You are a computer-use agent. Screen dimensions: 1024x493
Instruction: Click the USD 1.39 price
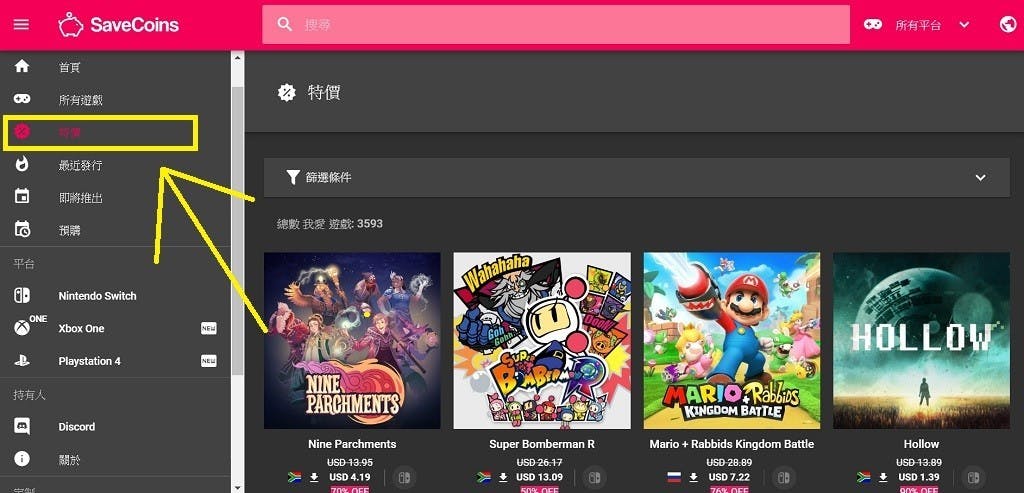(919, 477)
